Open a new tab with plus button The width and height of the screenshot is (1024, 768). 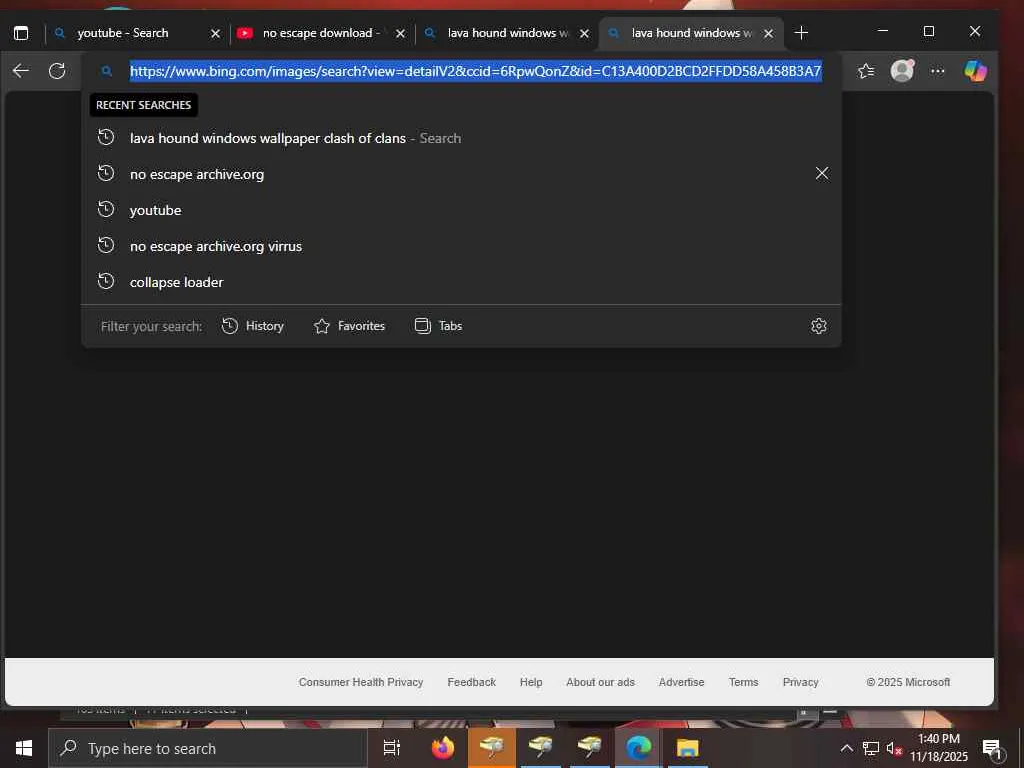(801, 33)
